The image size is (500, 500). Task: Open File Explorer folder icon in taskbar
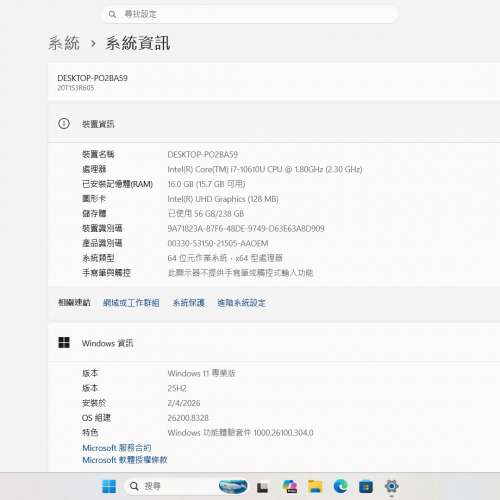[x=315, y=486]
